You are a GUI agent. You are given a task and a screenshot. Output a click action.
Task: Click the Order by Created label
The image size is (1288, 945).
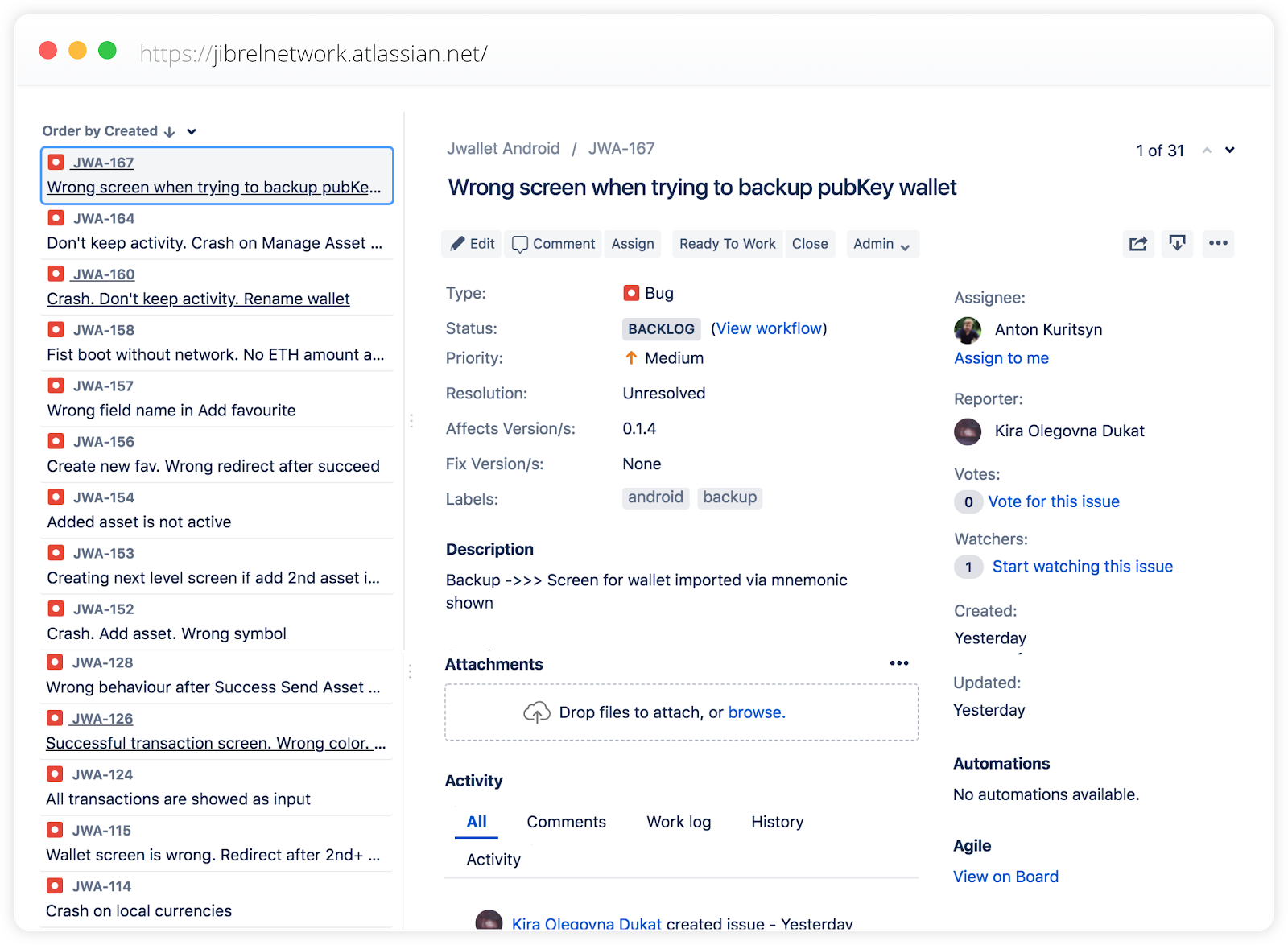click(100, 131)
